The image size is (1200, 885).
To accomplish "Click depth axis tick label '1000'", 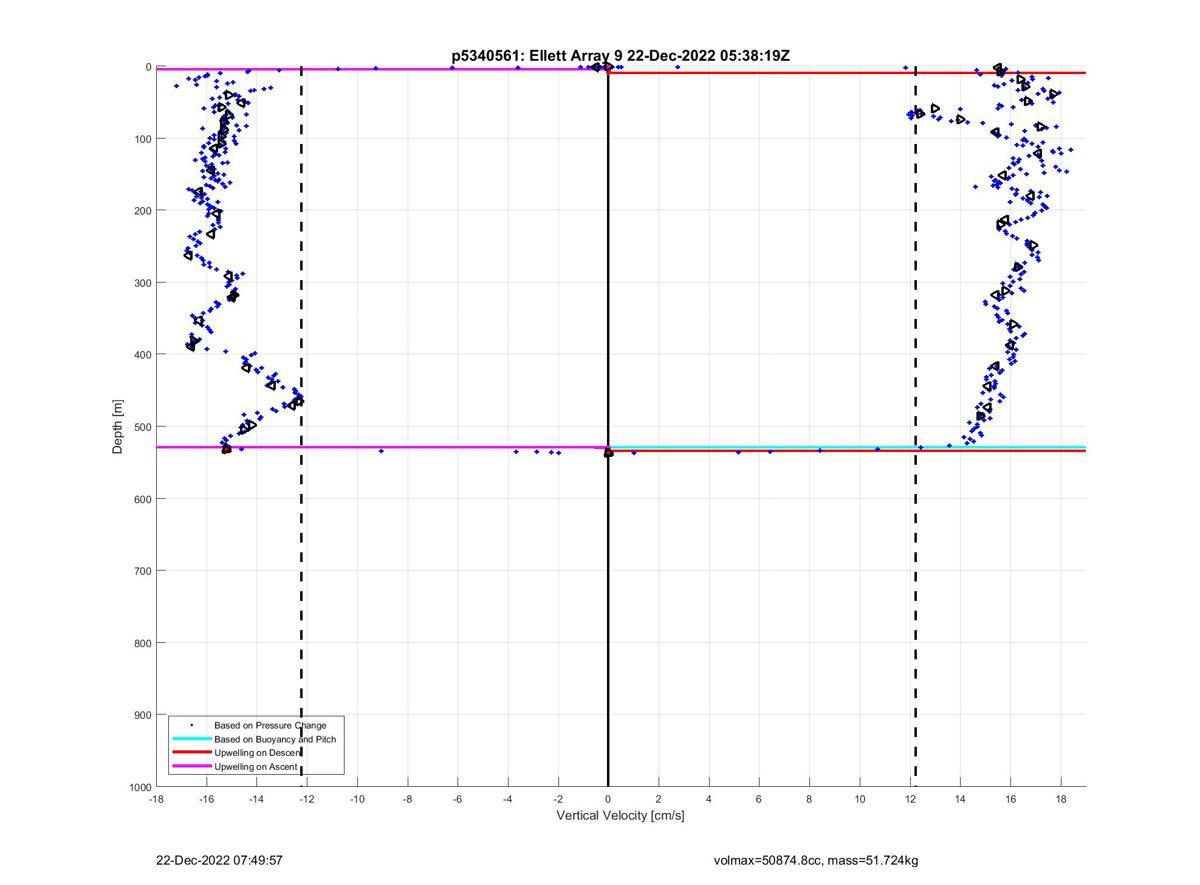I will (x=139, y=787).
